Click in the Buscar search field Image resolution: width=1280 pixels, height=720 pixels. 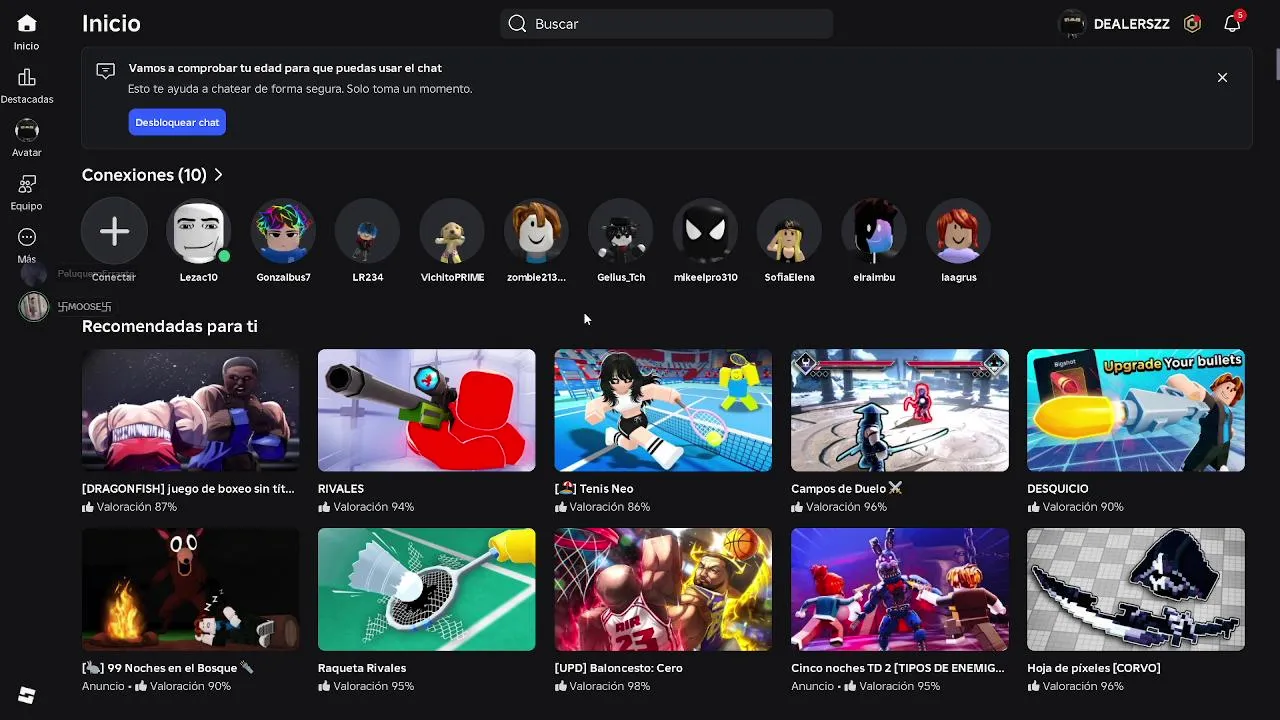tap(666, 24)
